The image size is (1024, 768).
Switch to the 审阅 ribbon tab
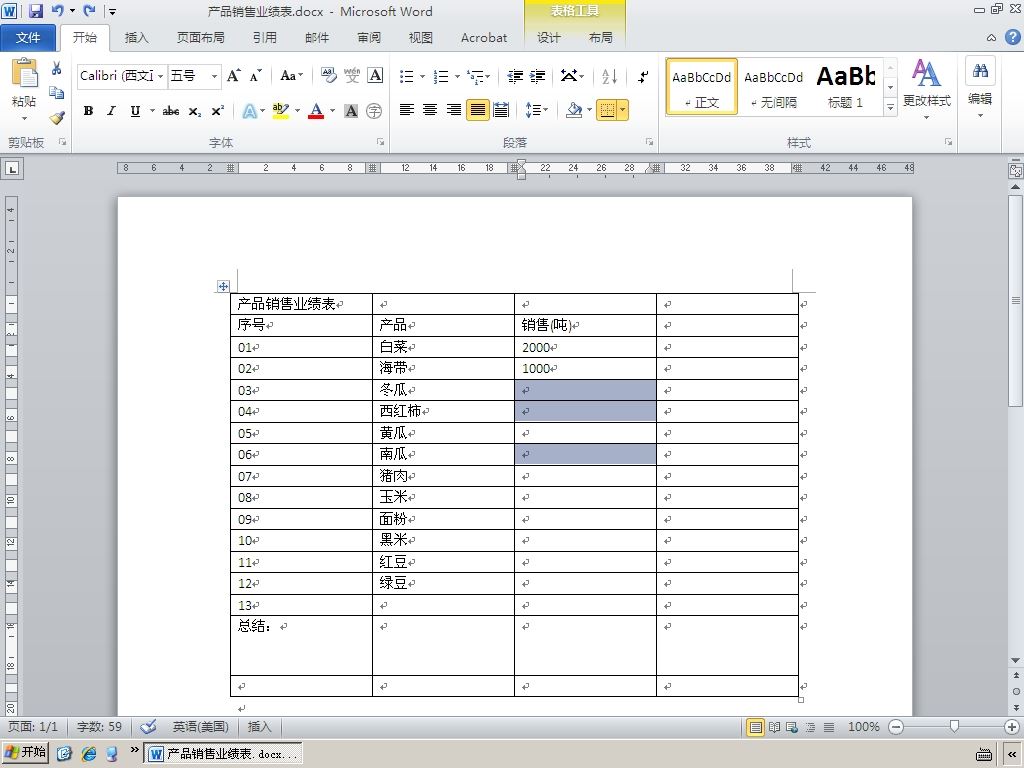[x=369, y=38]
